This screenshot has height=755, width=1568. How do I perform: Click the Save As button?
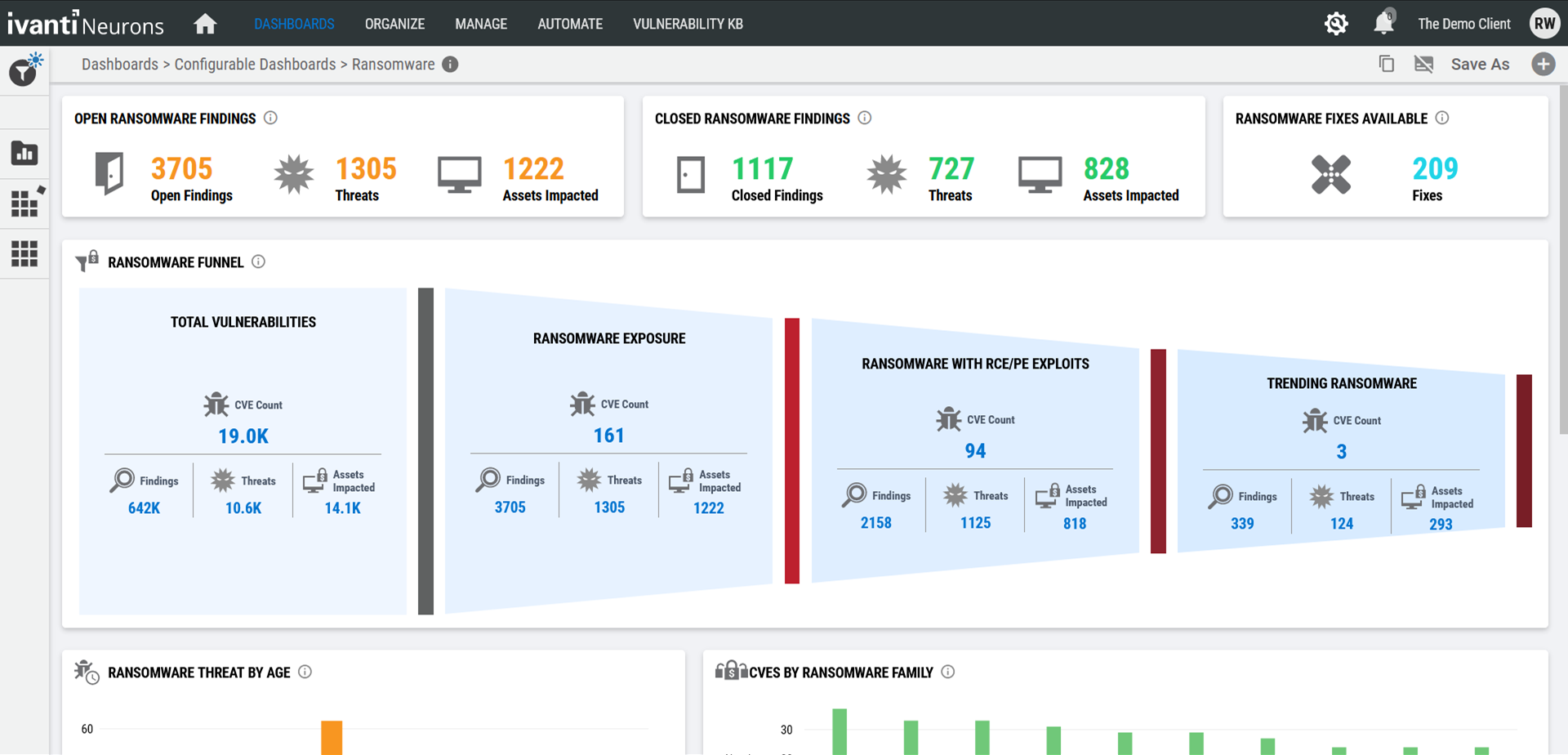(x=1480, y=64)
